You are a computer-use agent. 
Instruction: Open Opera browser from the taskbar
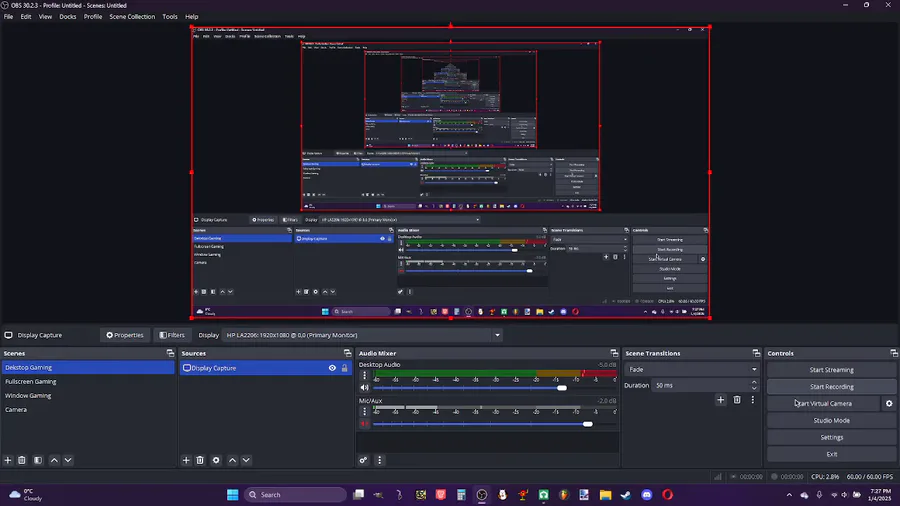(x=668, y=495)
